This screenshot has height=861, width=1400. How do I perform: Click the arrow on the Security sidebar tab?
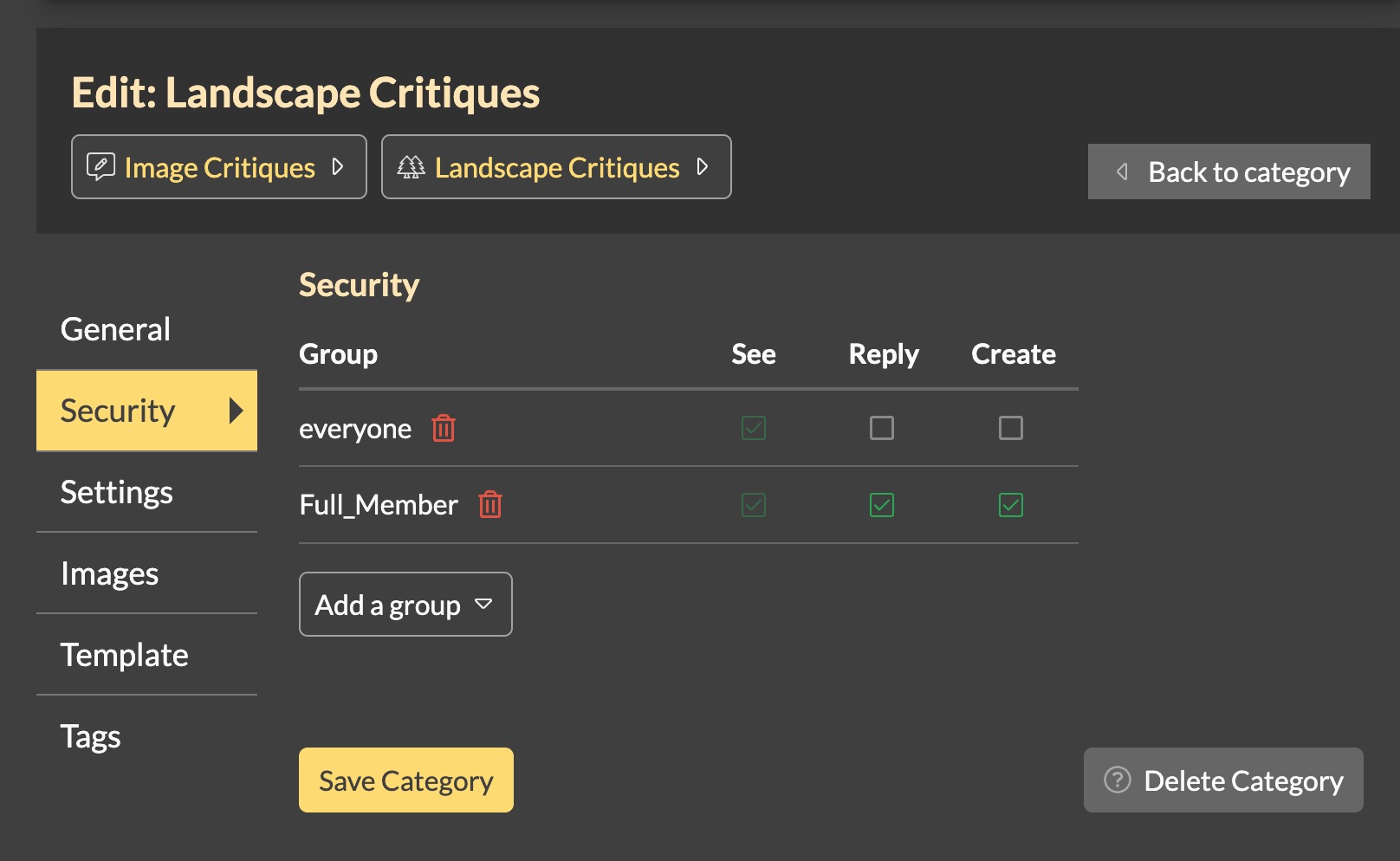point(235,411)
